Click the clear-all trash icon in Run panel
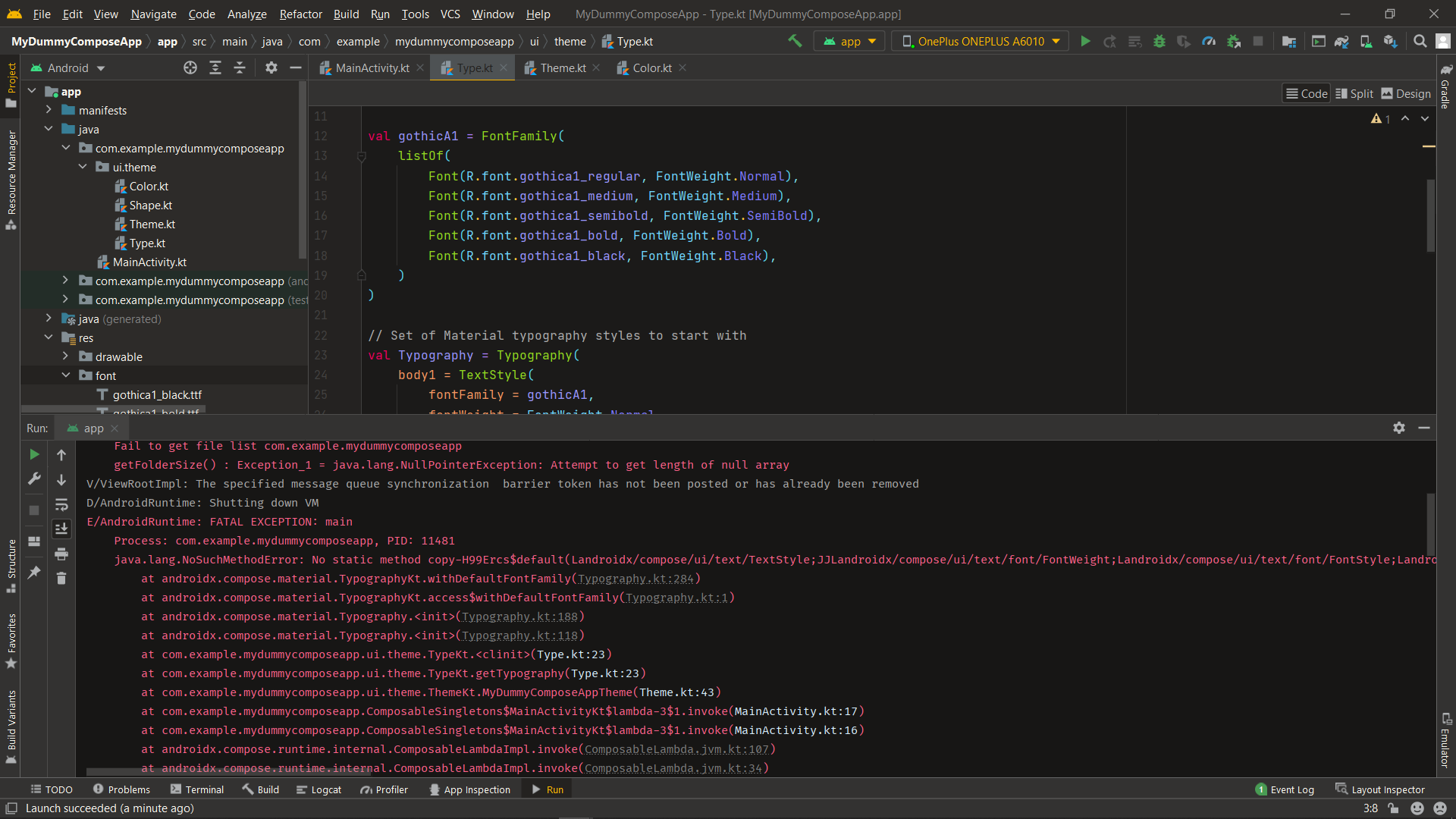This screenshot has width=1456, height=819. pyautogui.click(x=61, y=579)
